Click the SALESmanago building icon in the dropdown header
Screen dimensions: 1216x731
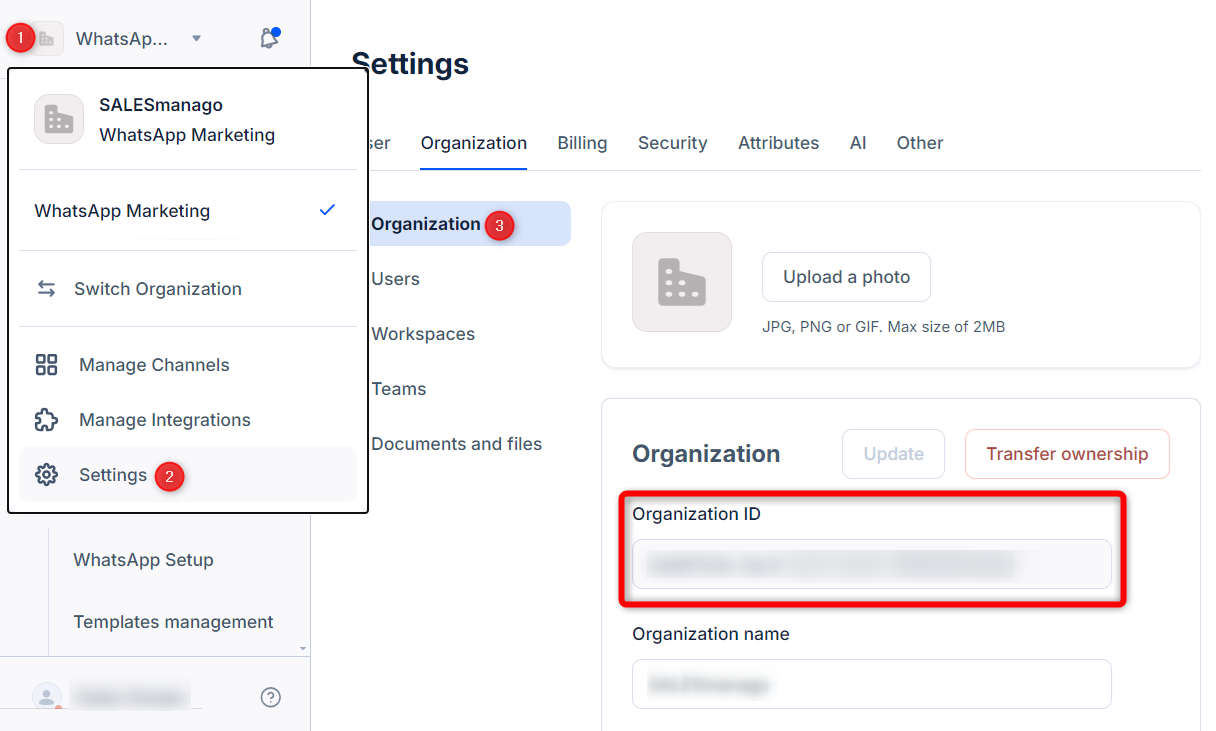[59, 119]
